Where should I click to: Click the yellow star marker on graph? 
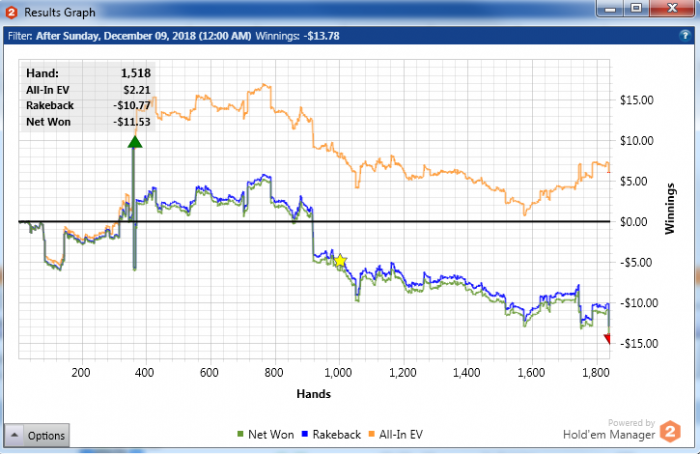[x=340, y=260]
